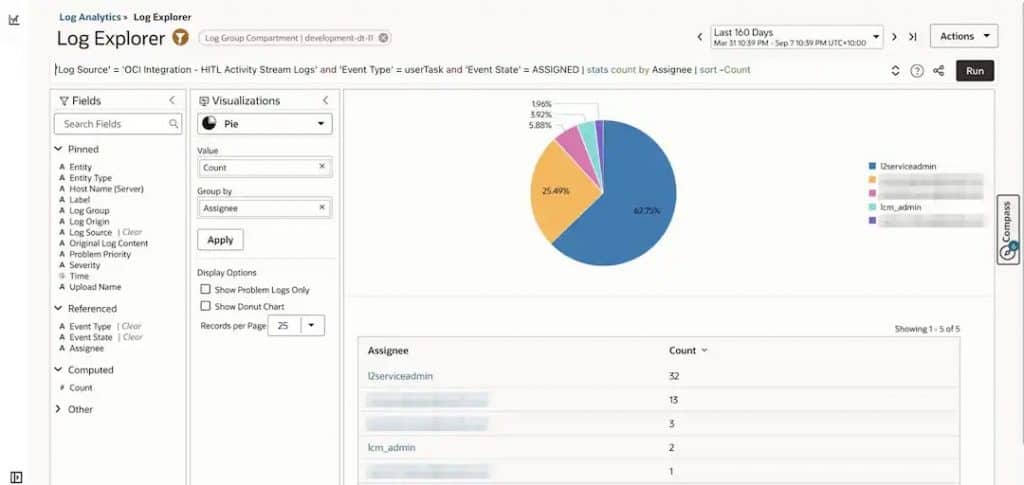Jump to latest time range icon
The image size is (1024, 485).
(912, 37)
